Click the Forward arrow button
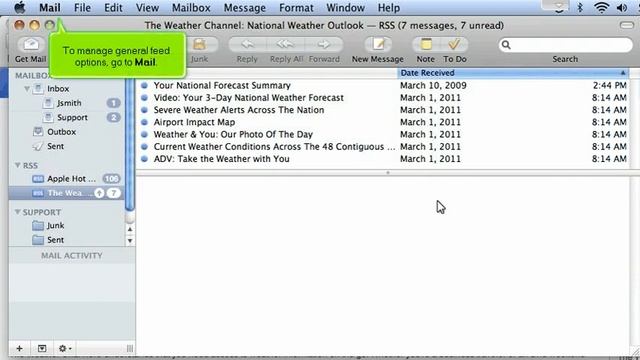The height and width of the screenshot is (360, 640). [324, 44]
